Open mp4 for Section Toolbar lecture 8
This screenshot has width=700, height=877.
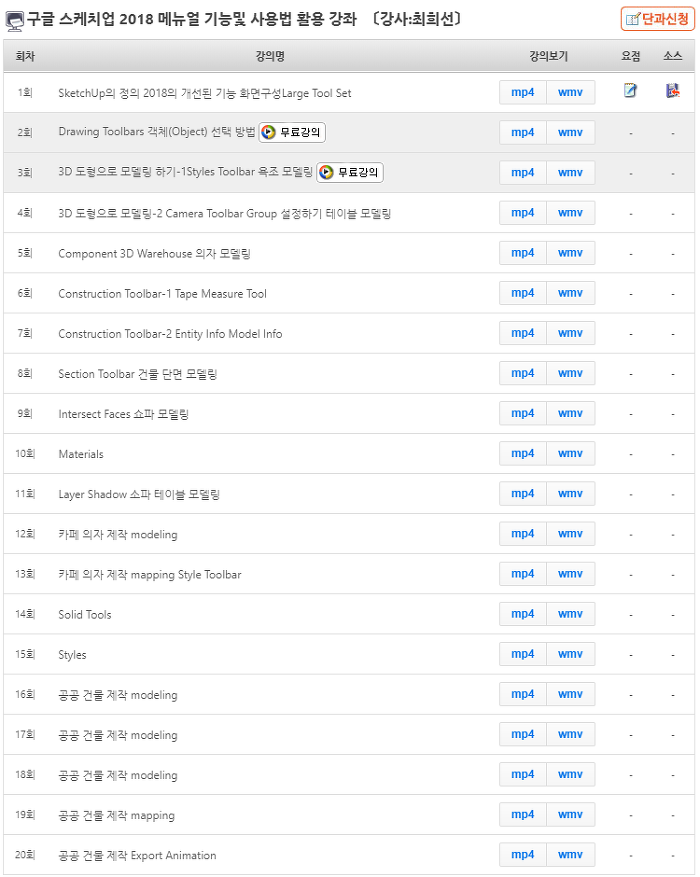[x=523, y=373]
